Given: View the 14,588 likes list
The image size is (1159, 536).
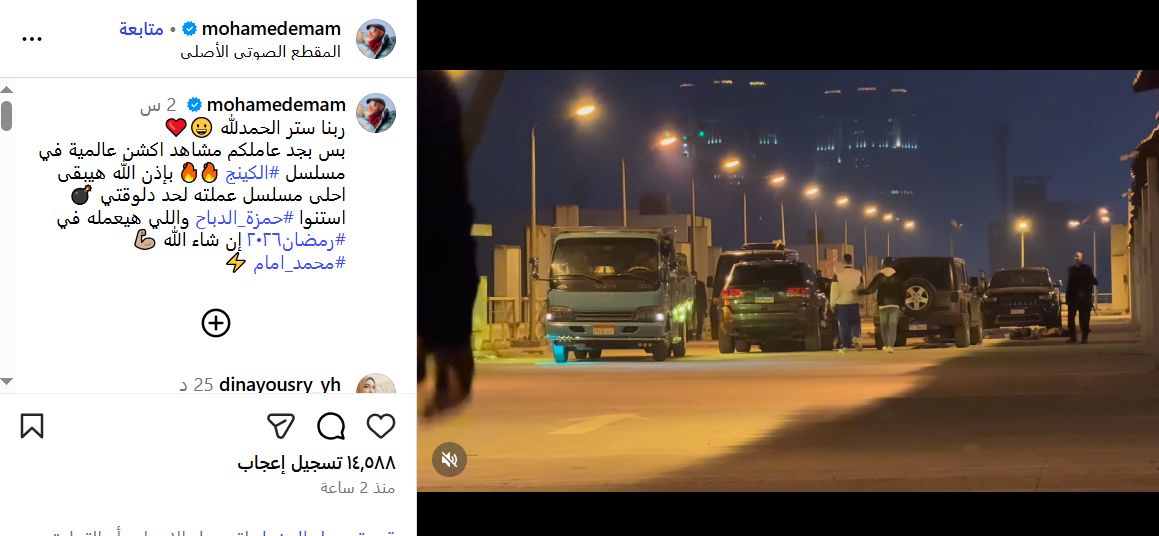Looking at the screenshot, I should [x=316, y=464].
